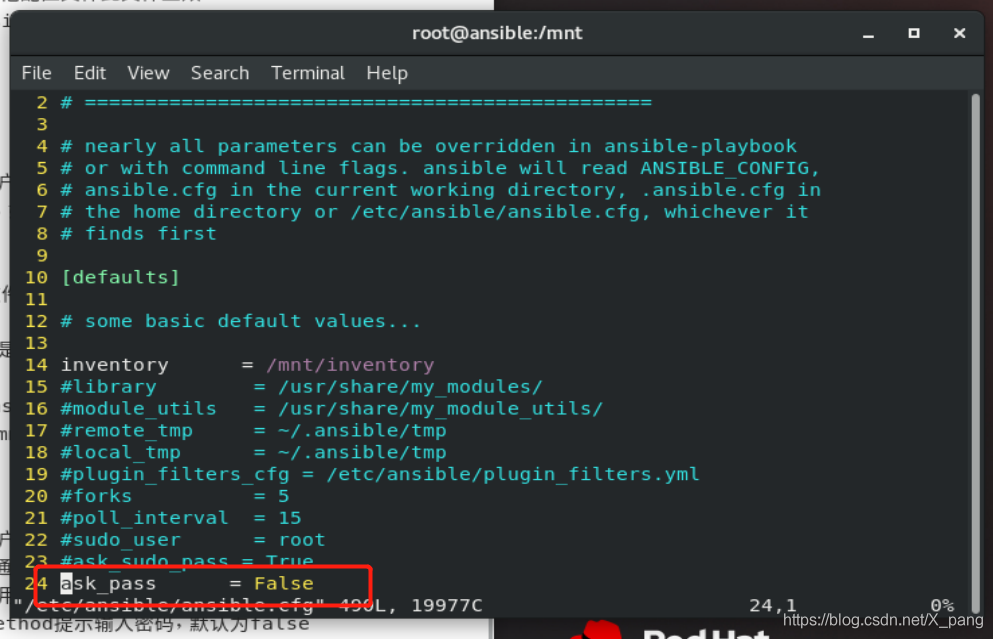This screenshot has width=993, height=639.
Task: Click the cursor position indicator 24,1
Action: click(773, 605)
